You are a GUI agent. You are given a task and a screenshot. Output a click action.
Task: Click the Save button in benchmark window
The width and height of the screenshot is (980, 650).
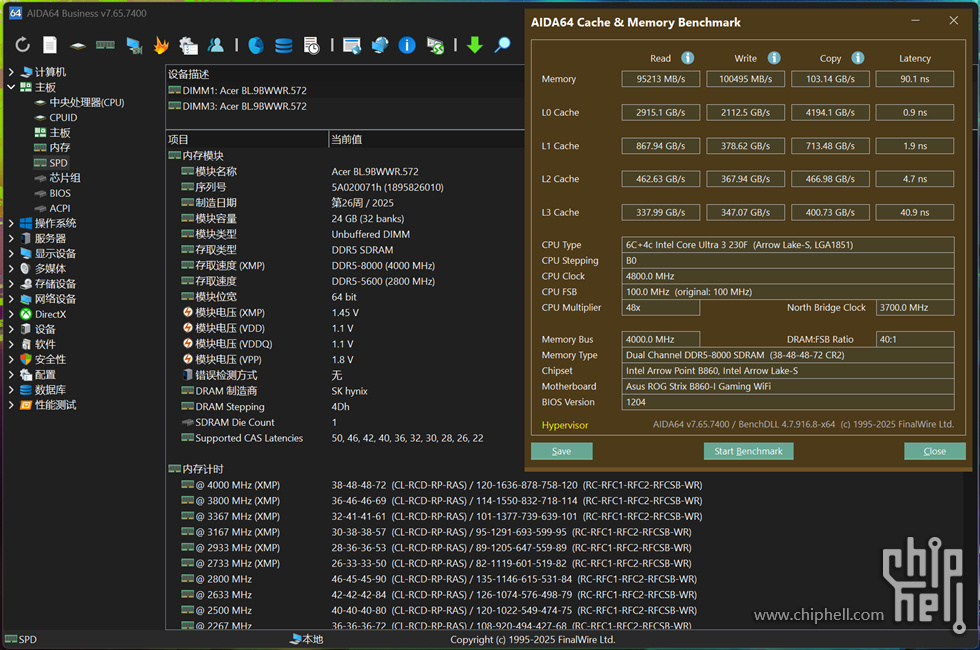561,451
